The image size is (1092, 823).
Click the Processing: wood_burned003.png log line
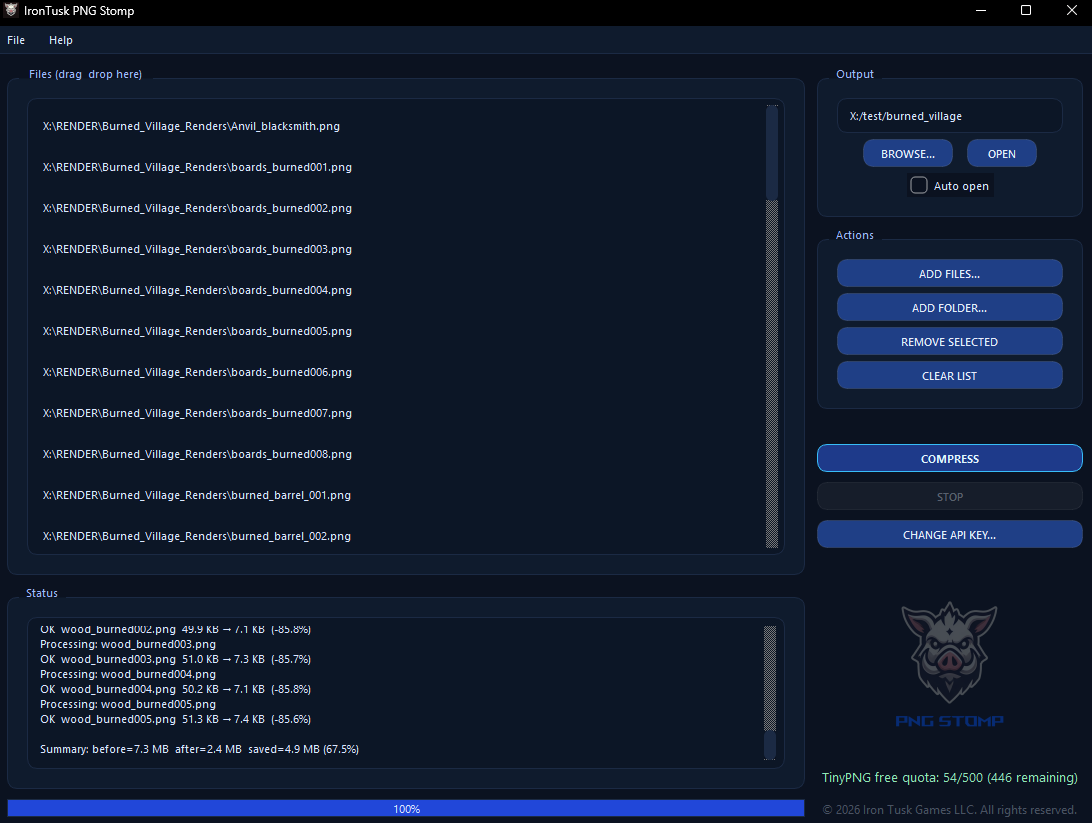tap(128, 644)
